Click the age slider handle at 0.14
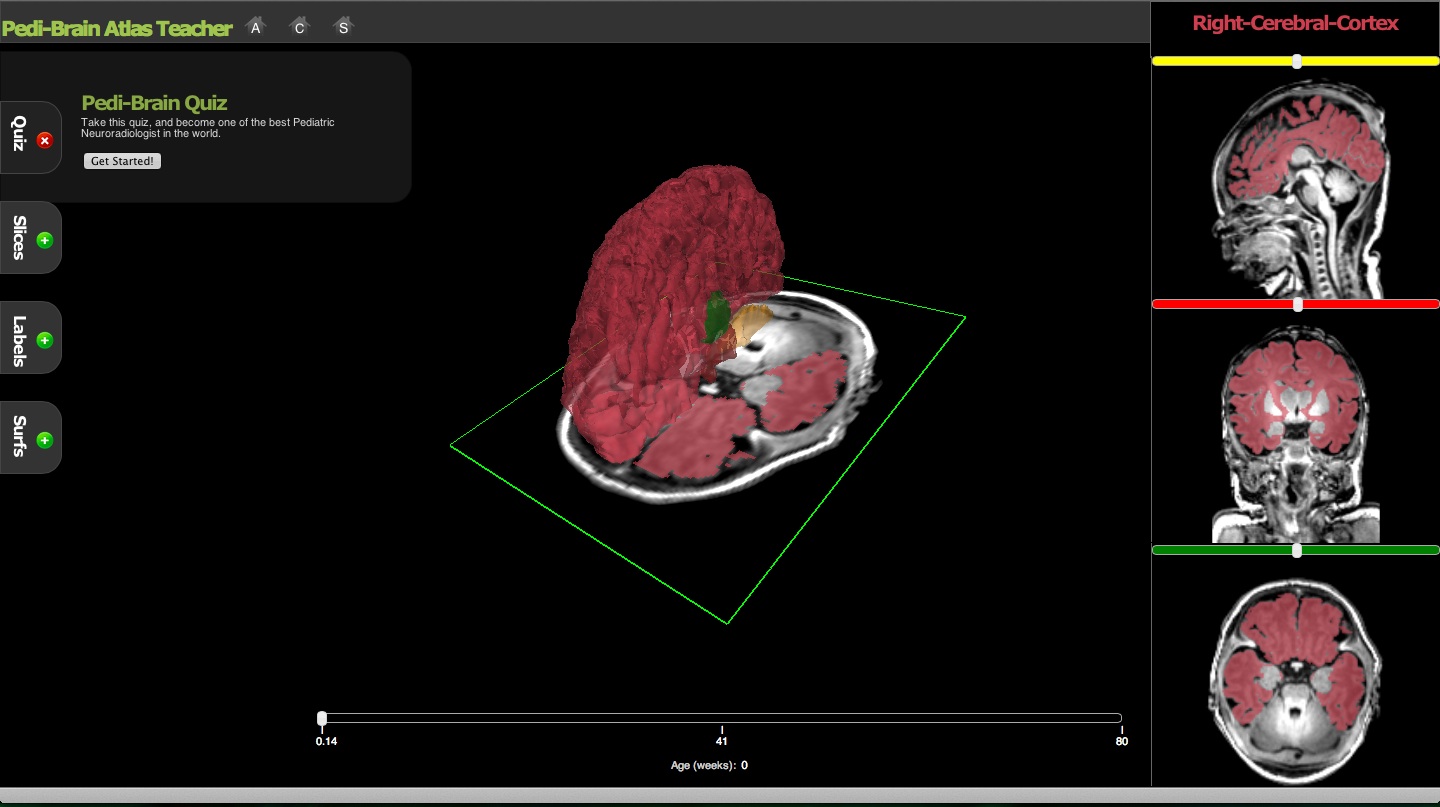 (322, 718)
